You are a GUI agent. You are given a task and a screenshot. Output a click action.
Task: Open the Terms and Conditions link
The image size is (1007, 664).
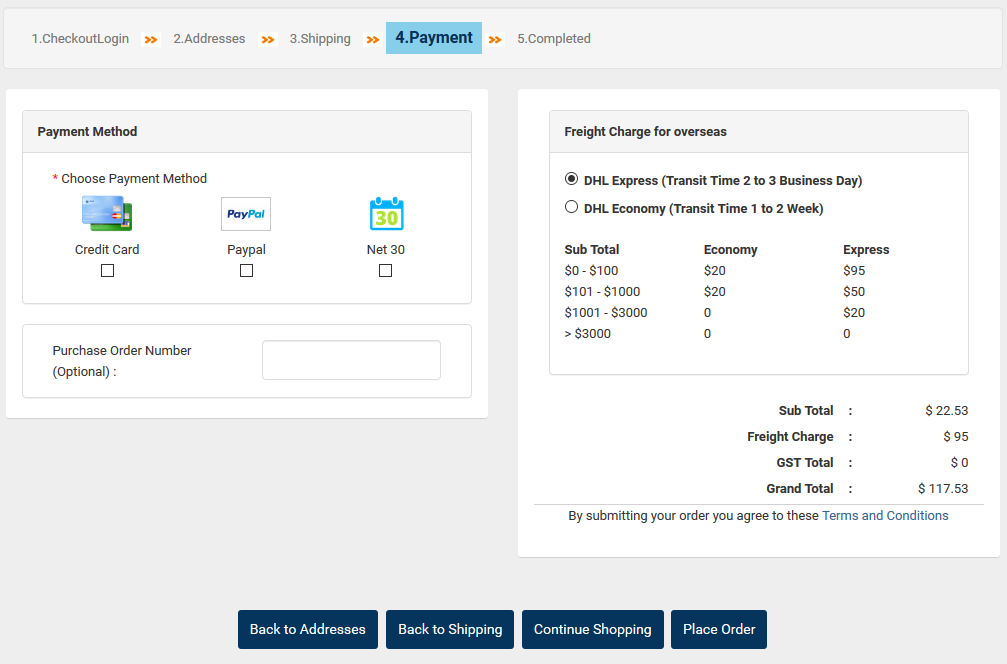click(x=885, y=515)
